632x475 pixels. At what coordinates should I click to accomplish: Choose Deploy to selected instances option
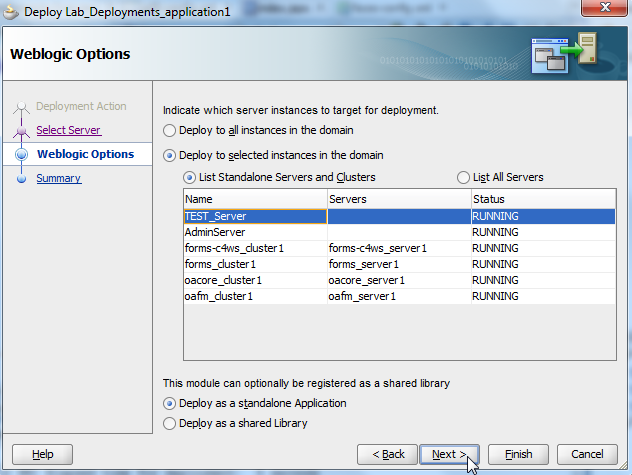coord(170,155)
